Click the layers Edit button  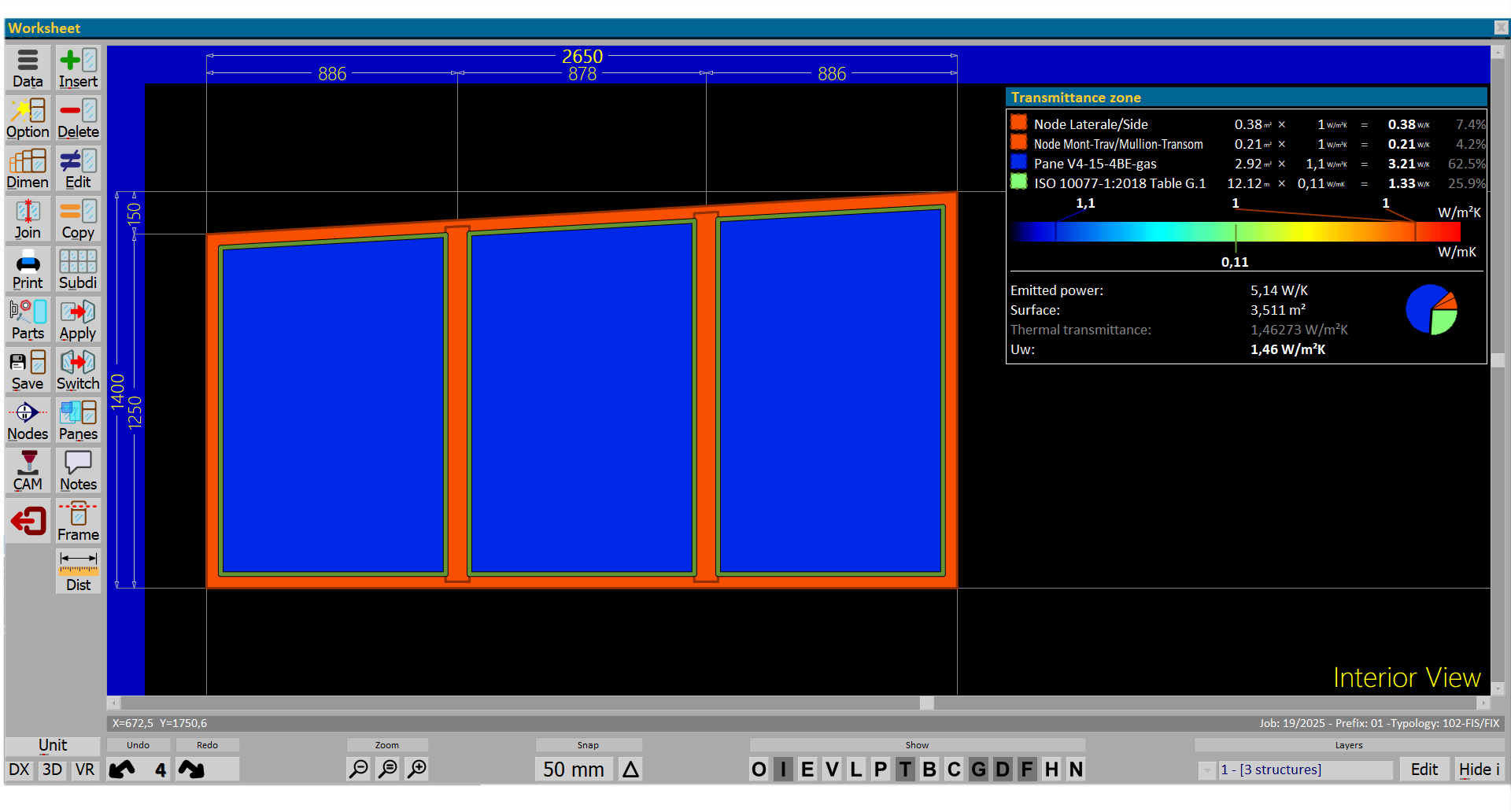tap(1424, 769)
